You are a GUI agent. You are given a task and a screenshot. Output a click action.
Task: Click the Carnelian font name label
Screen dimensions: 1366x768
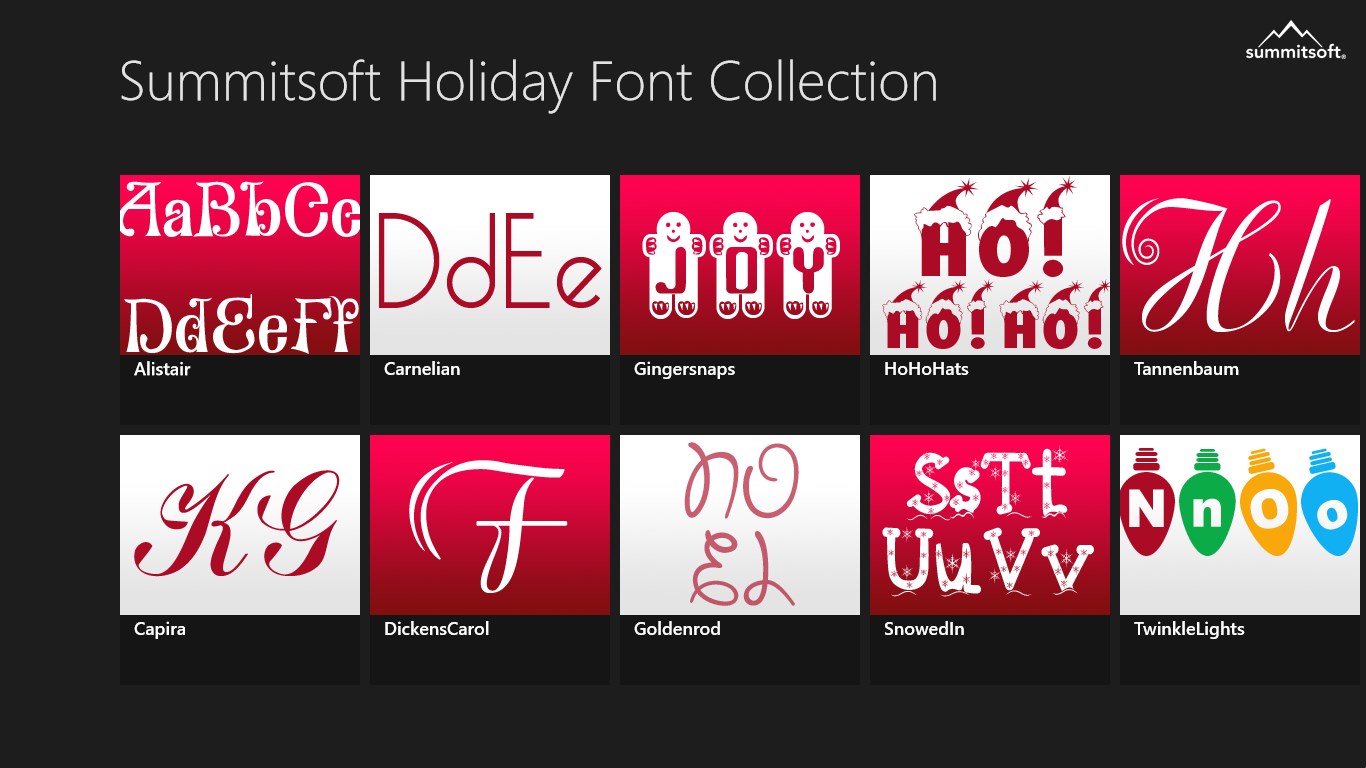[422, 369]
